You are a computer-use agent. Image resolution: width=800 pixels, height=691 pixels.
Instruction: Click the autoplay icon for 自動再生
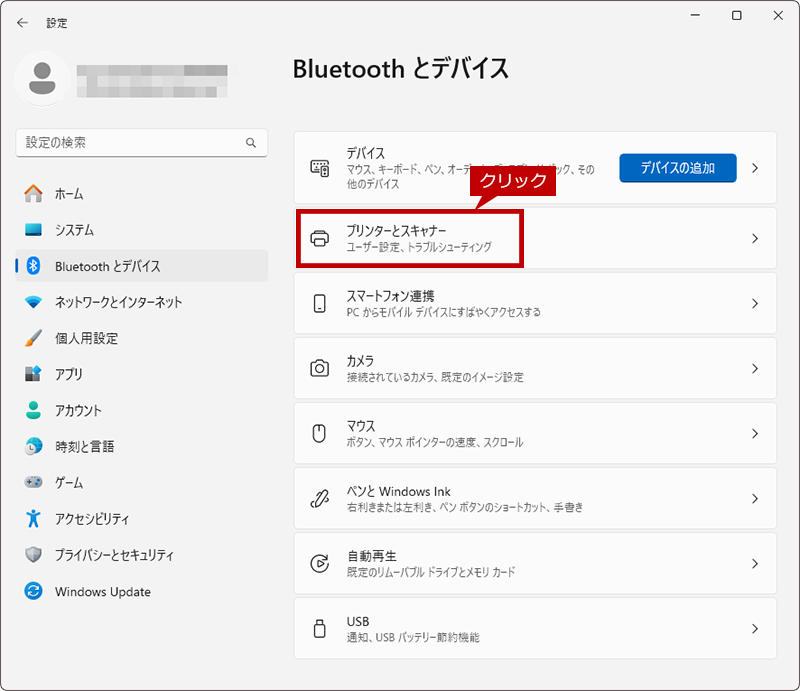coord(320,564)
